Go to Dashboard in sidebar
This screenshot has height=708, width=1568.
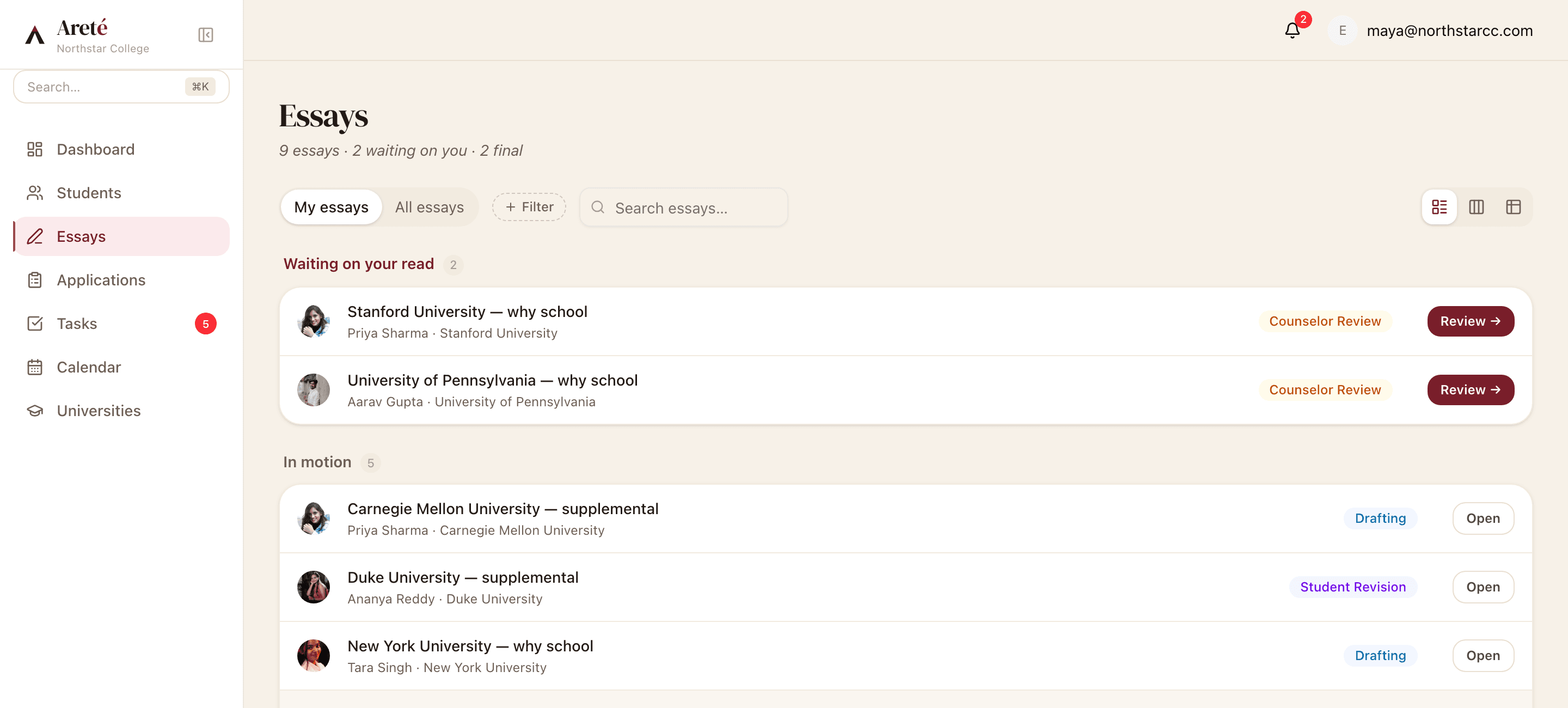click(x=121, y=149)
